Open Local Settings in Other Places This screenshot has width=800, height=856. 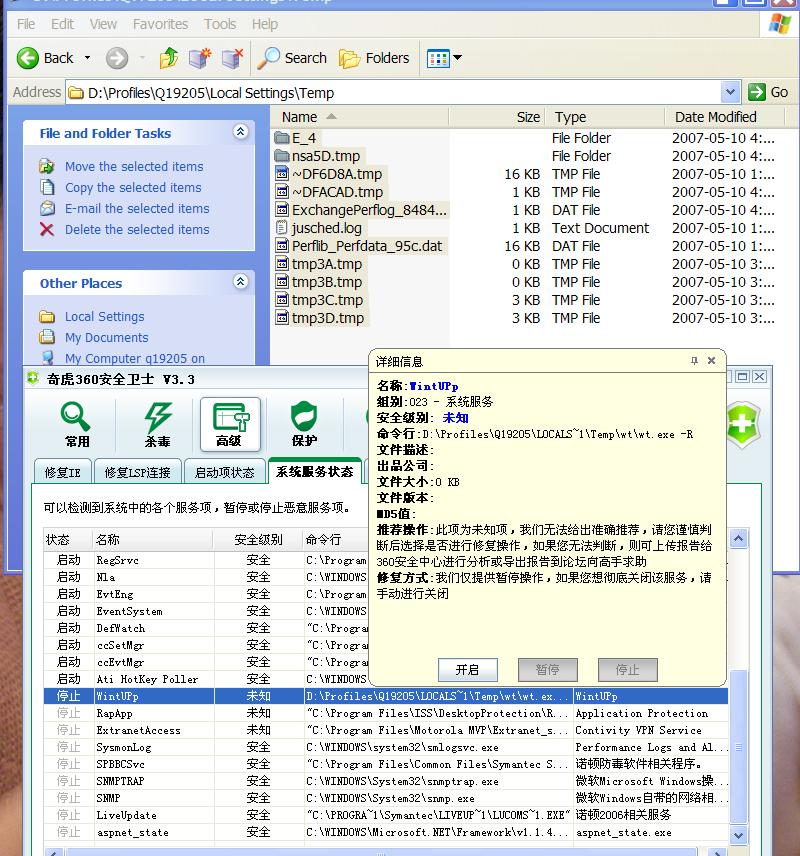(104, 317)
